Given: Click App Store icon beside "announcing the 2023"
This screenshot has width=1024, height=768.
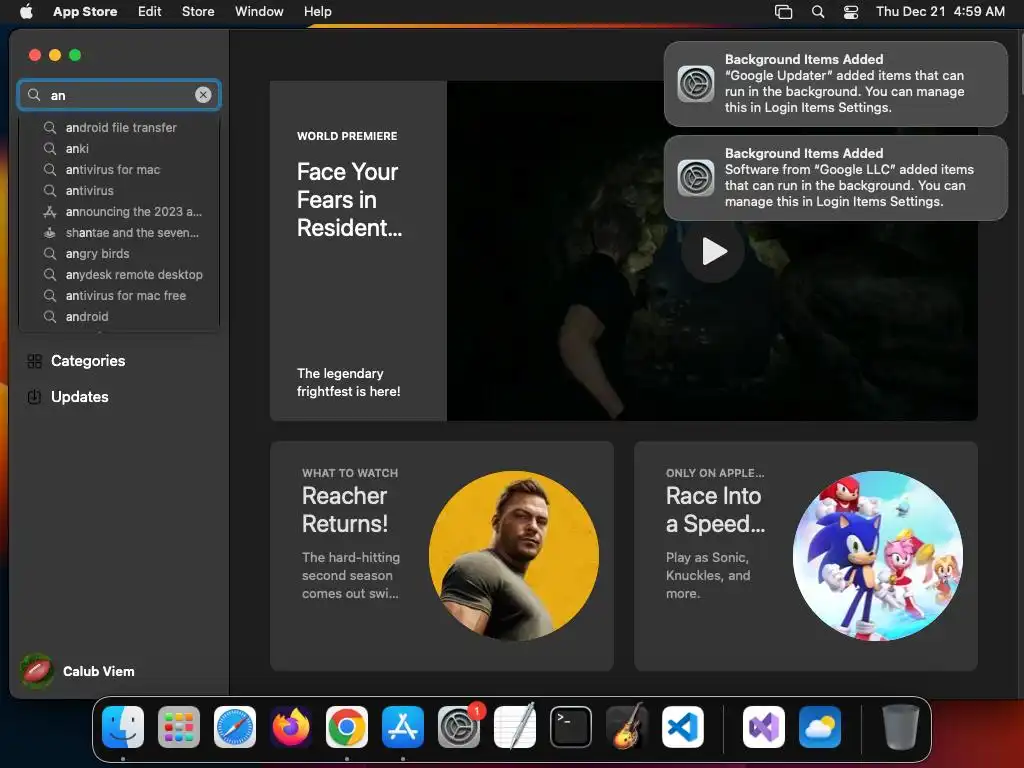Looking at the screenshot, I should pyautogui.click(x=50, y=212).
